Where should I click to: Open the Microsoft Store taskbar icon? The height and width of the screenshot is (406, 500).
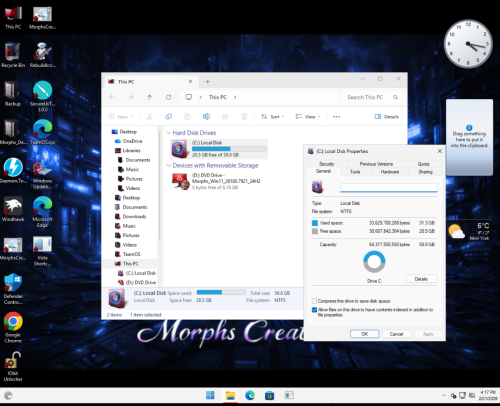pyautogui.click(x=269, y=395)
